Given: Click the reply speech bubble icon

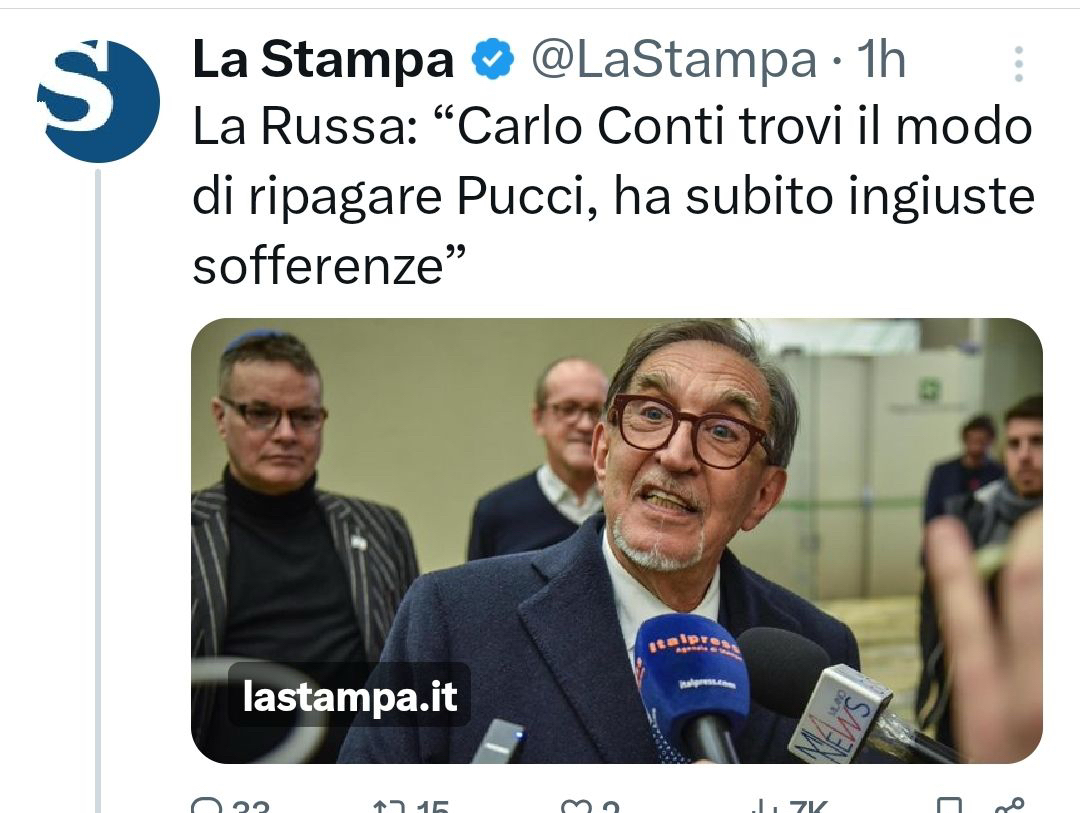Looking at the screenshot, I should 206,806.
